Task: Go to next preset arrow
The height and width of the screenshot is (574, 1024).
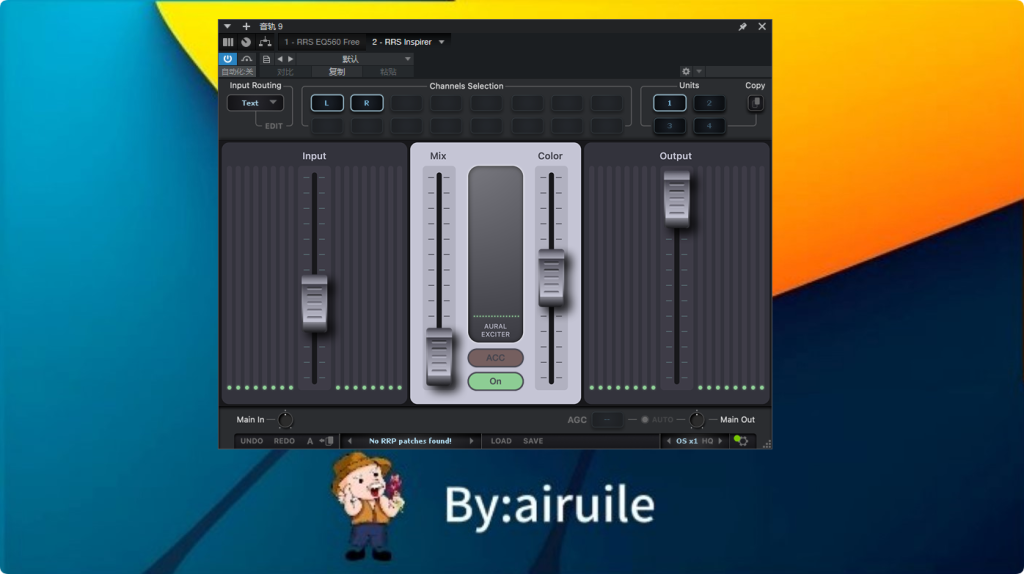Action: [291, 59]
